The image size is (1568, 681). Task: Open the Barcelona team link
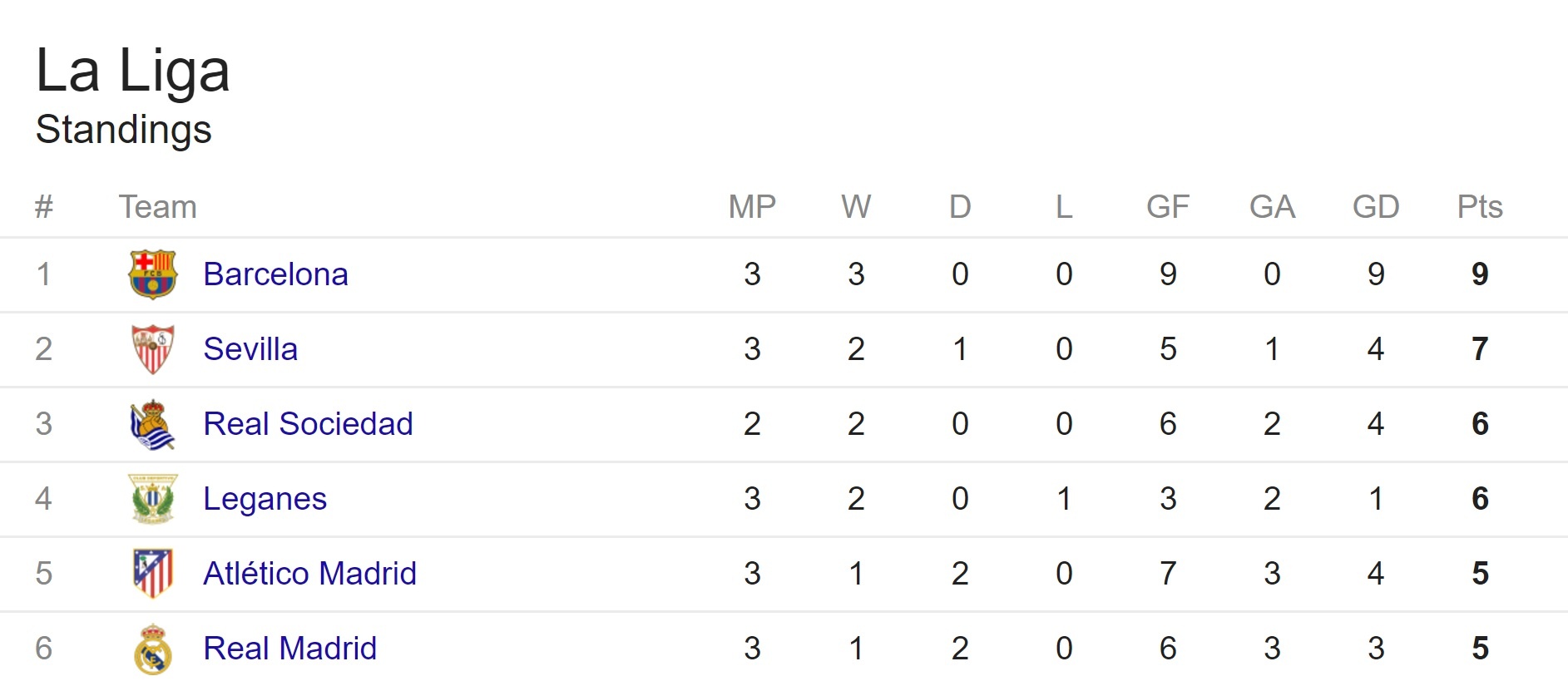click(275, 274)
